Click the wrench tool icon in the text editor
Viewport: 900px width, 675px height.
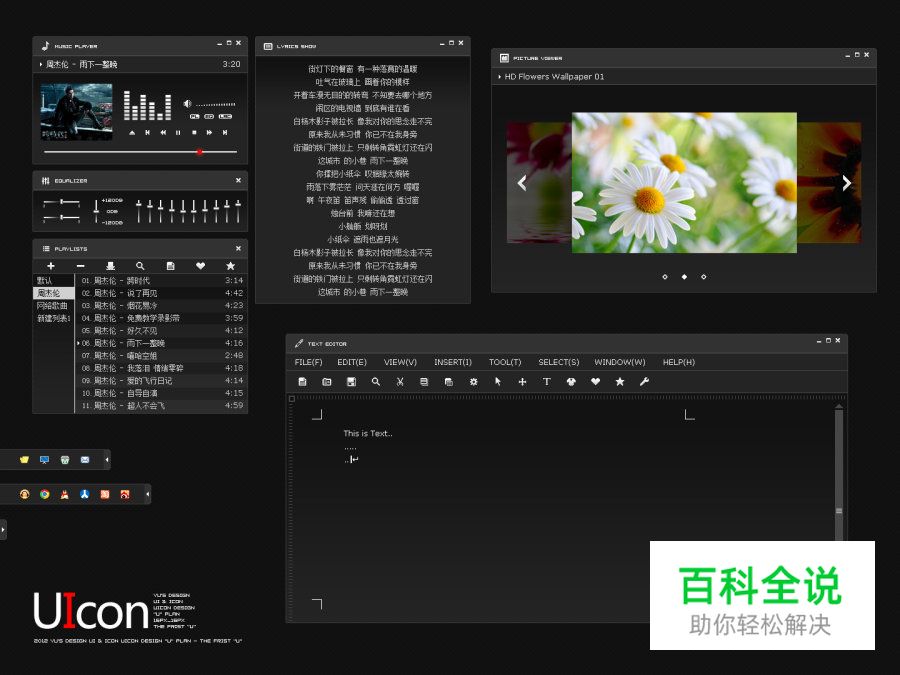point(643,382)
